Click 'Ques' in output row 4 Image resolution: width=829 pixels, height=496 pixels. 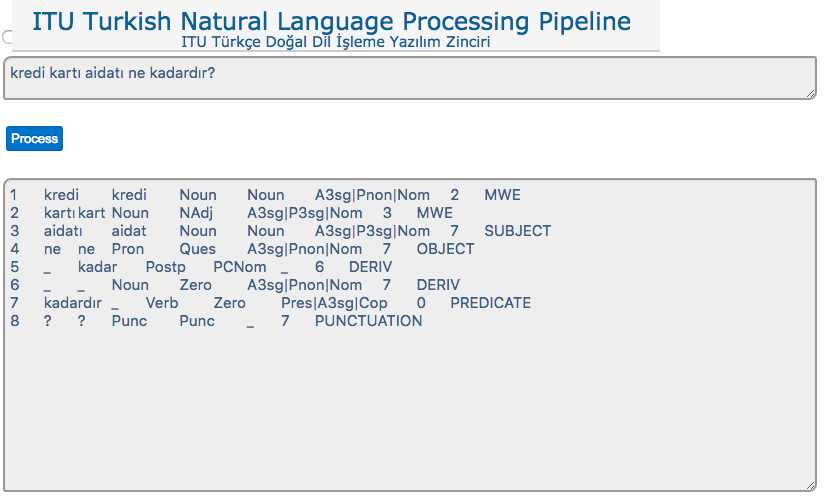198,249
